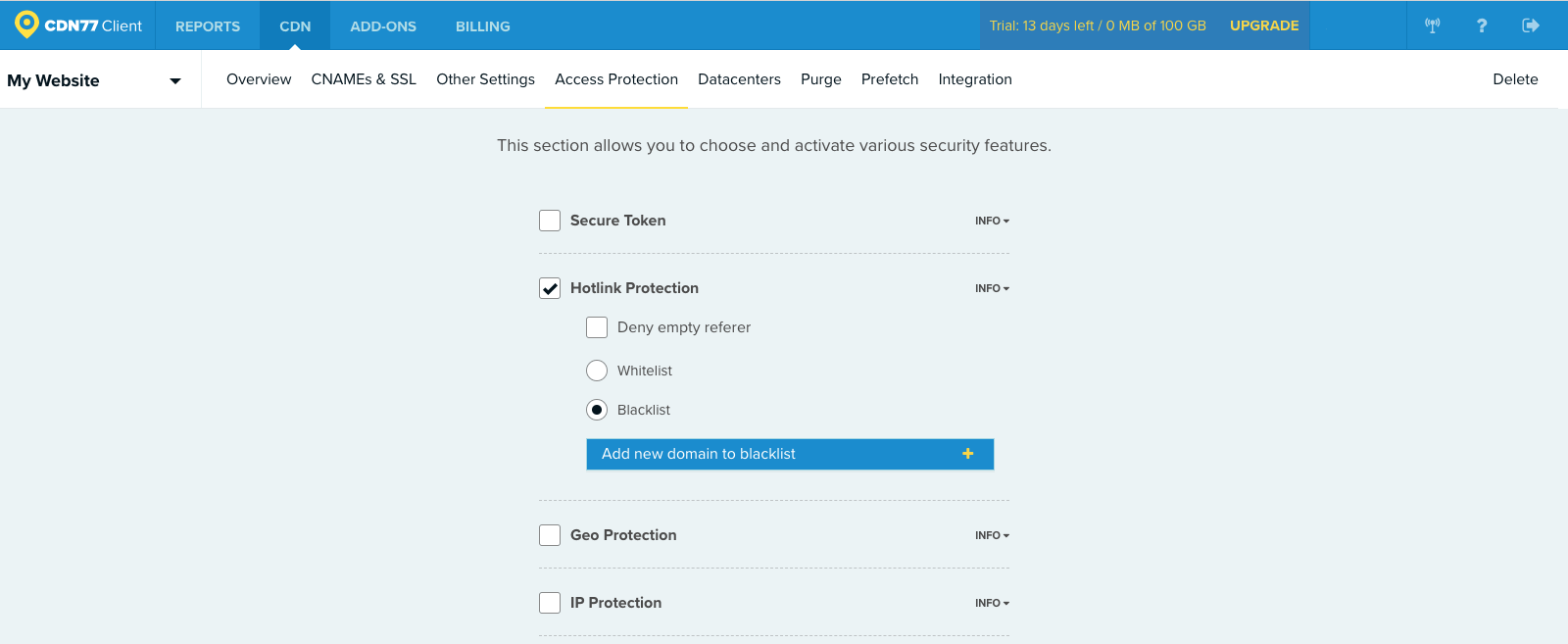Tick the Deny empty referer checkbox

[597, 327]
